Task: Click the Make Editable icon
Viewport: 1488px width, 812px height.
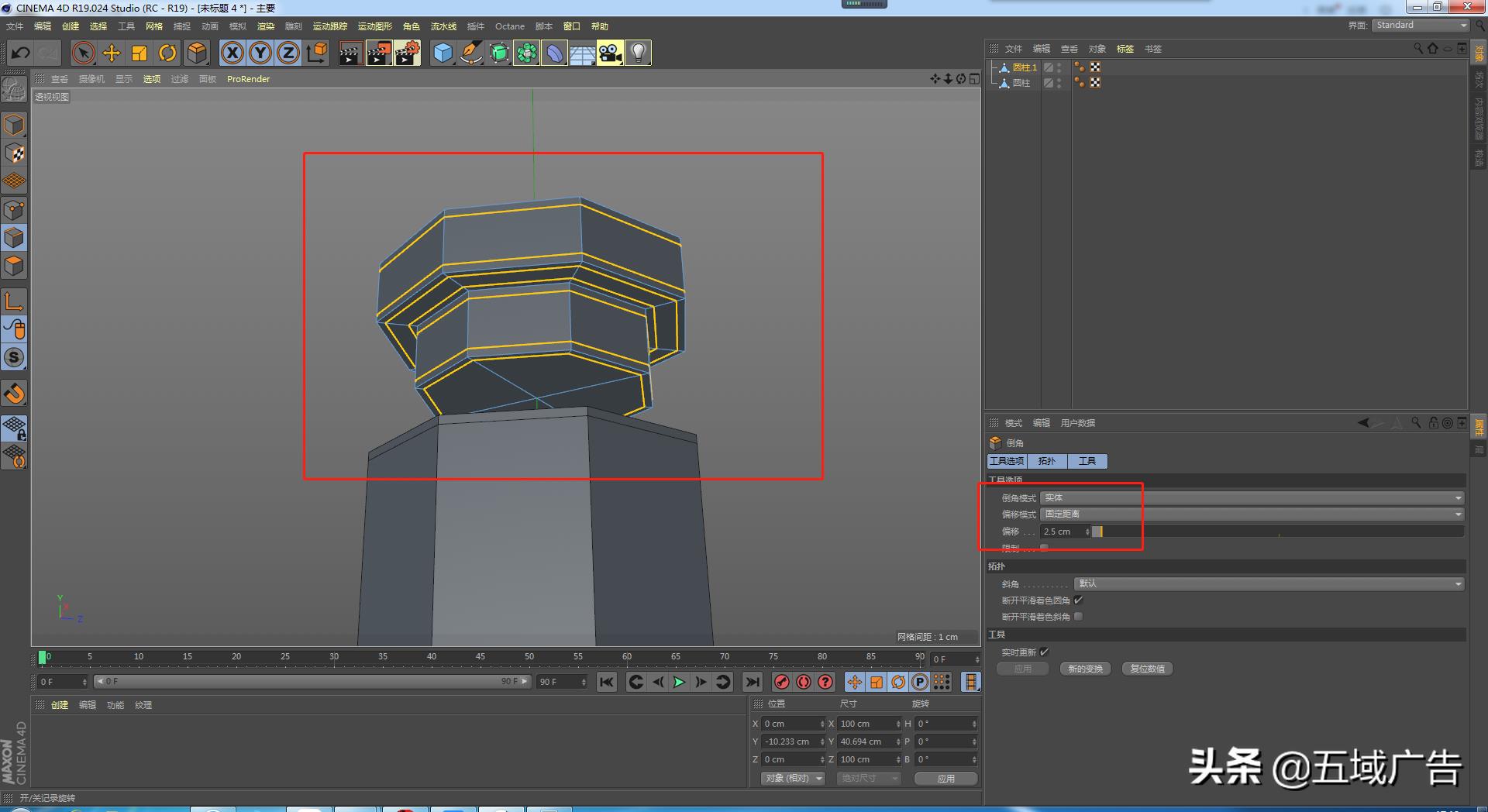Action: coord(14,90)
